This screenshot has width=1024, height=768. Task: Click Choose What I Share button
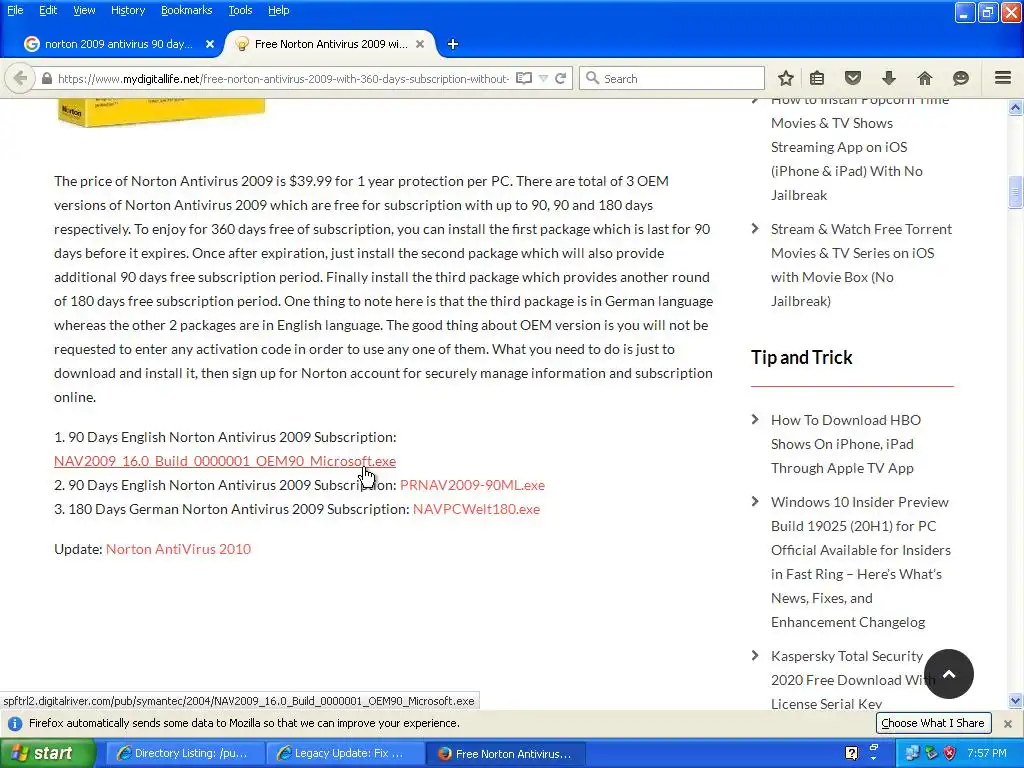coord(933,723)
